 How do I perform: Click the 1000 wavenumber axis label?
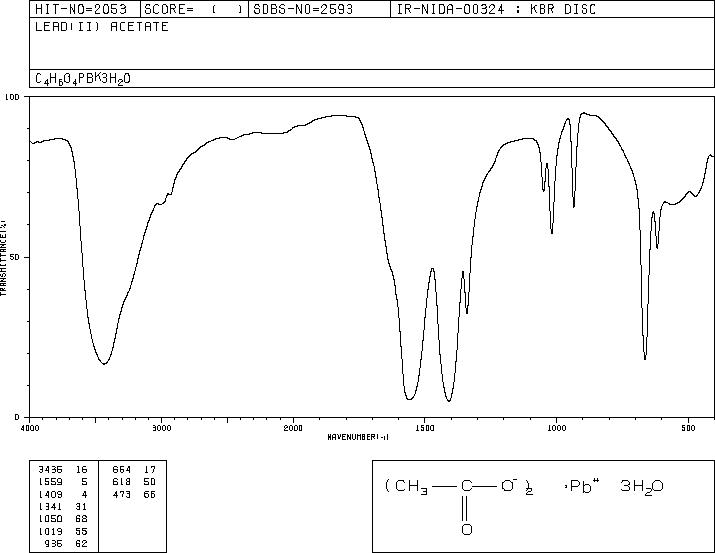pos(556,428)
